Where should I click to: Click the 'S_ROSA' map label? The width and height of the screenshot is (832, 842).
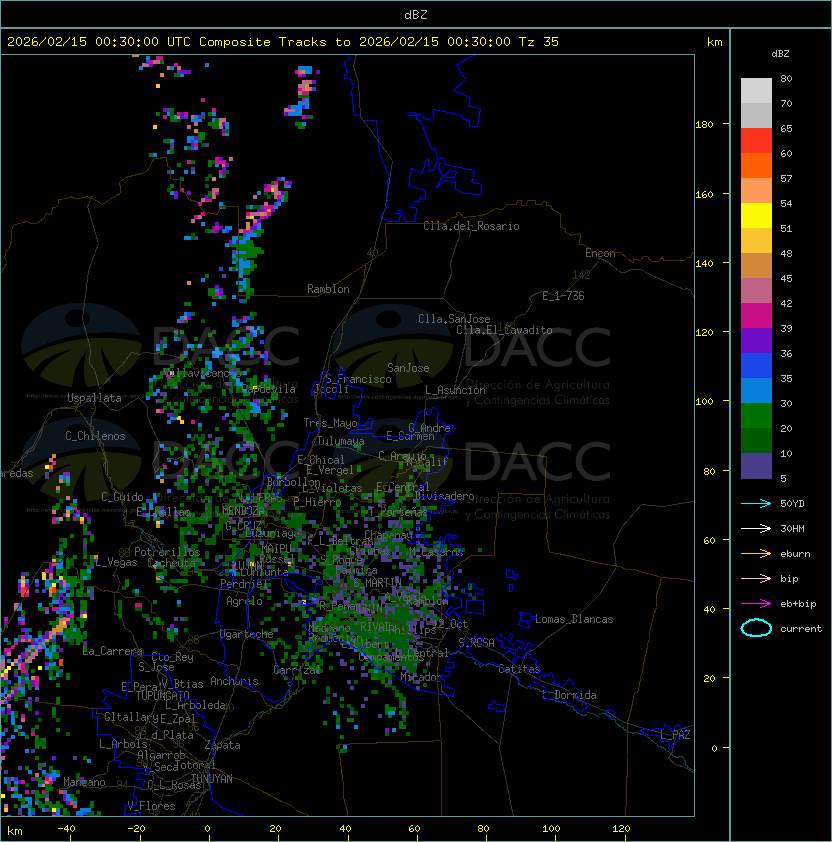point(476,642)
